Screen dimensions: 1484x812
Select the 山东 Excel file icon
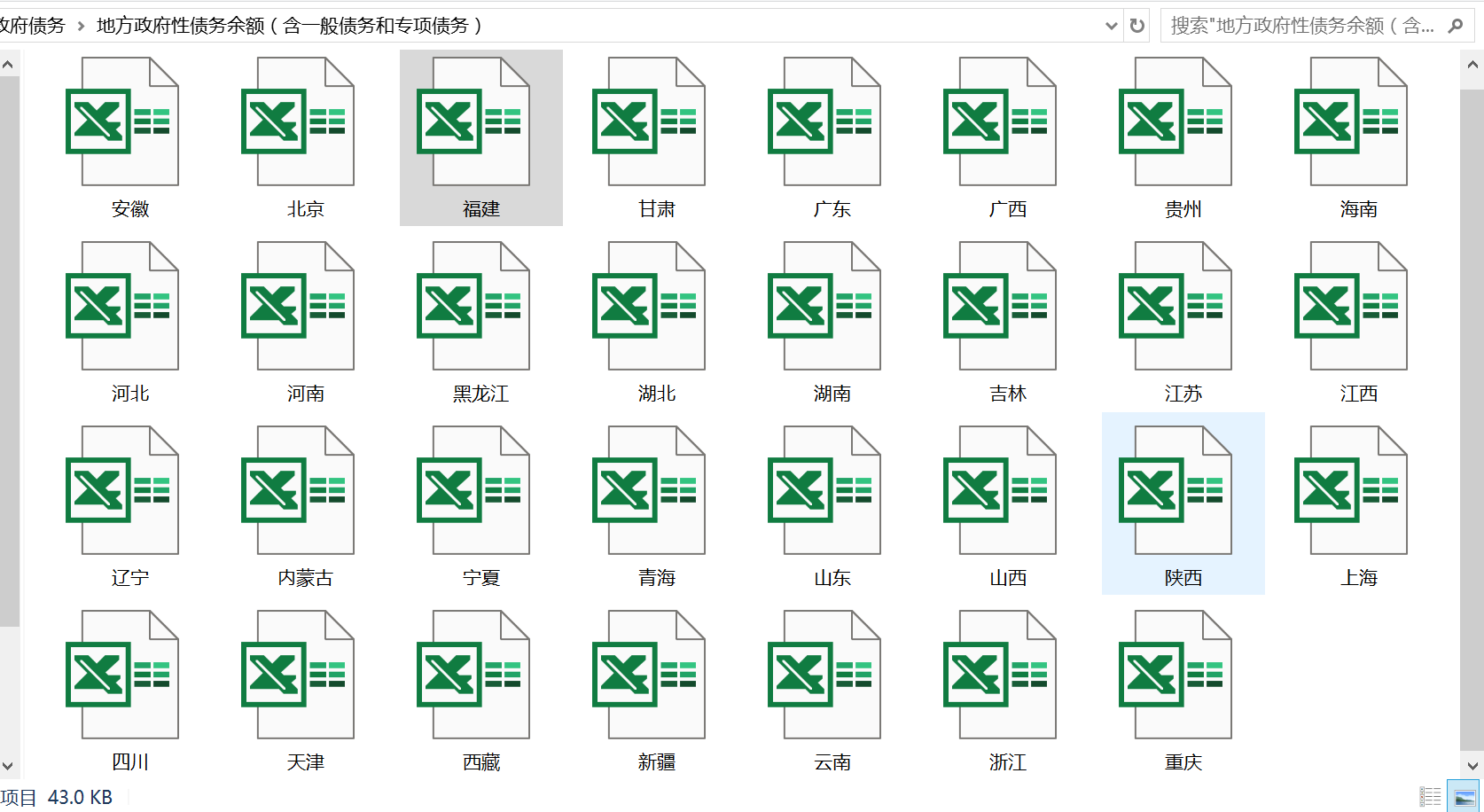pos(824,490)
